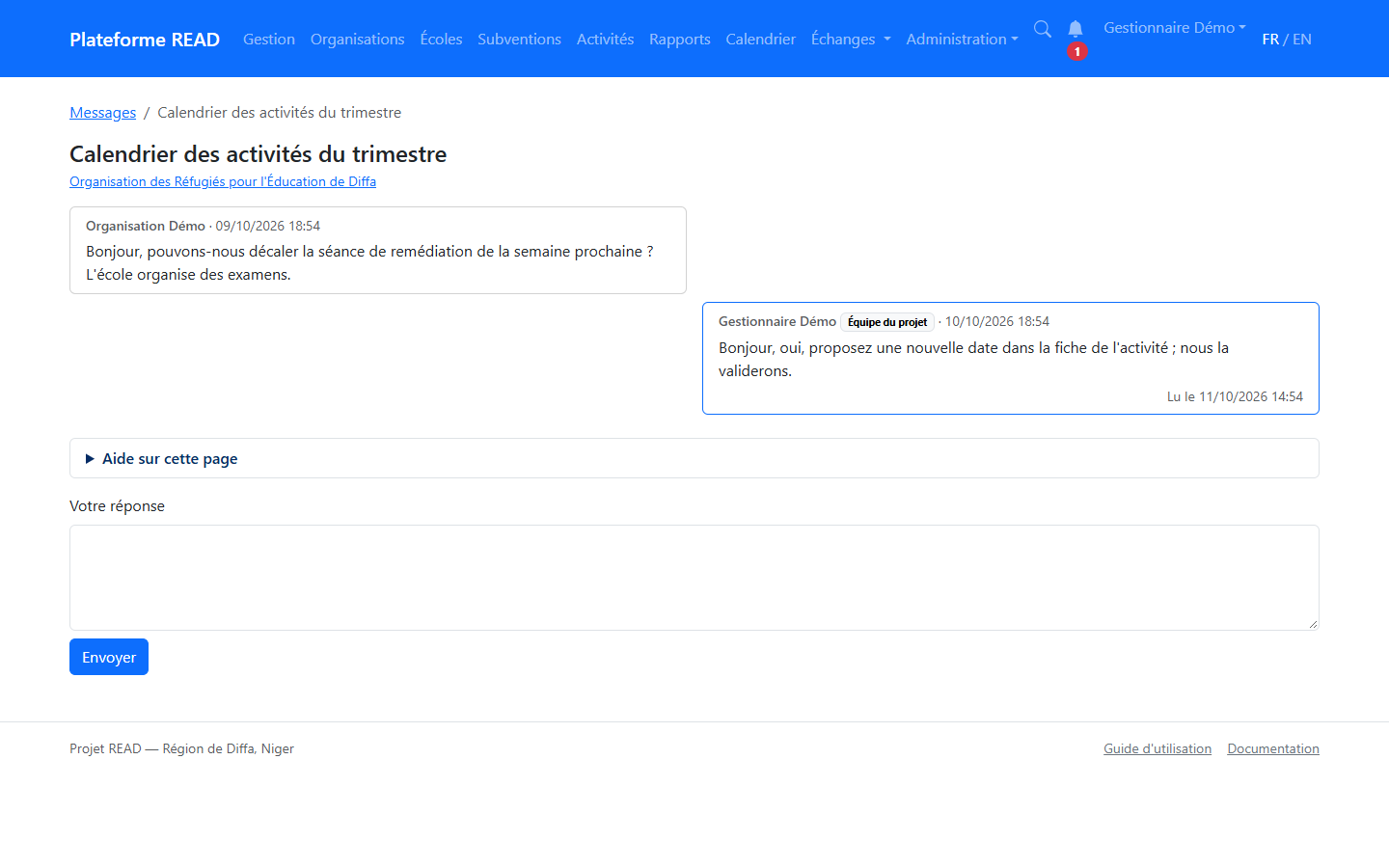Click the page heading Calendrier des activités
The width and height of the screenshot is (1389, 868).
pyautogui.click(x=258, y=154)
